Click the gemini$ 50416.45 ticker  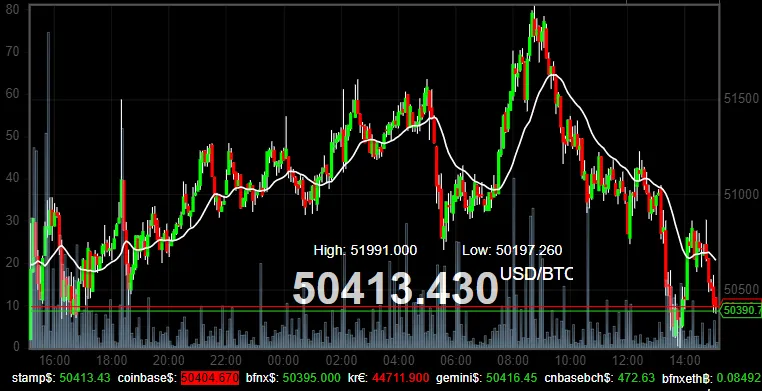[x=486, y=378]
